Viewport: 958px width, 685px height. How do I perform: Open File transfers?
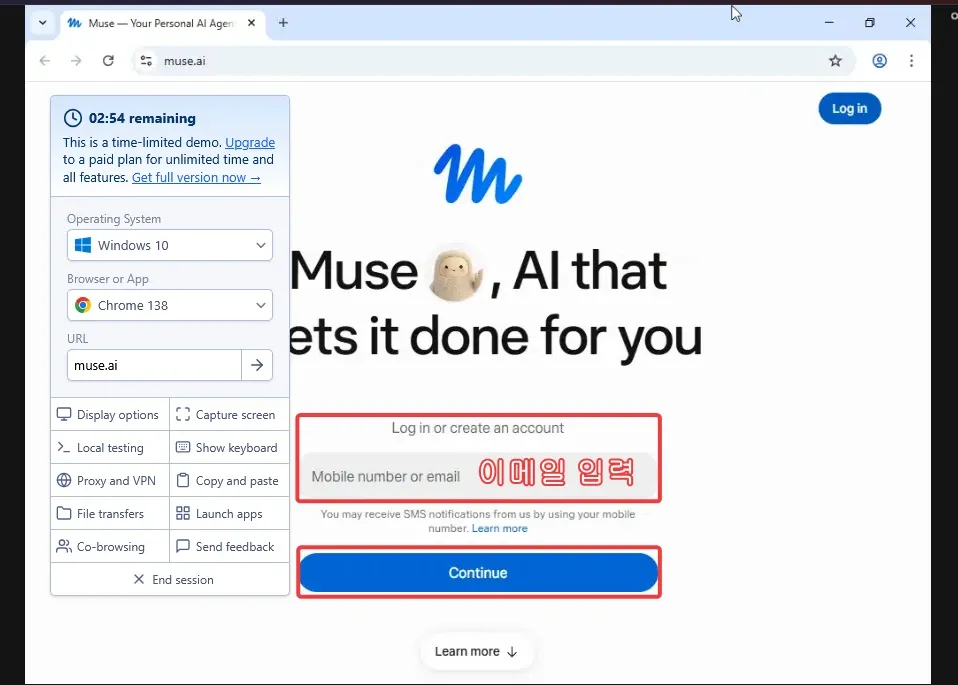tap(110, 513)
